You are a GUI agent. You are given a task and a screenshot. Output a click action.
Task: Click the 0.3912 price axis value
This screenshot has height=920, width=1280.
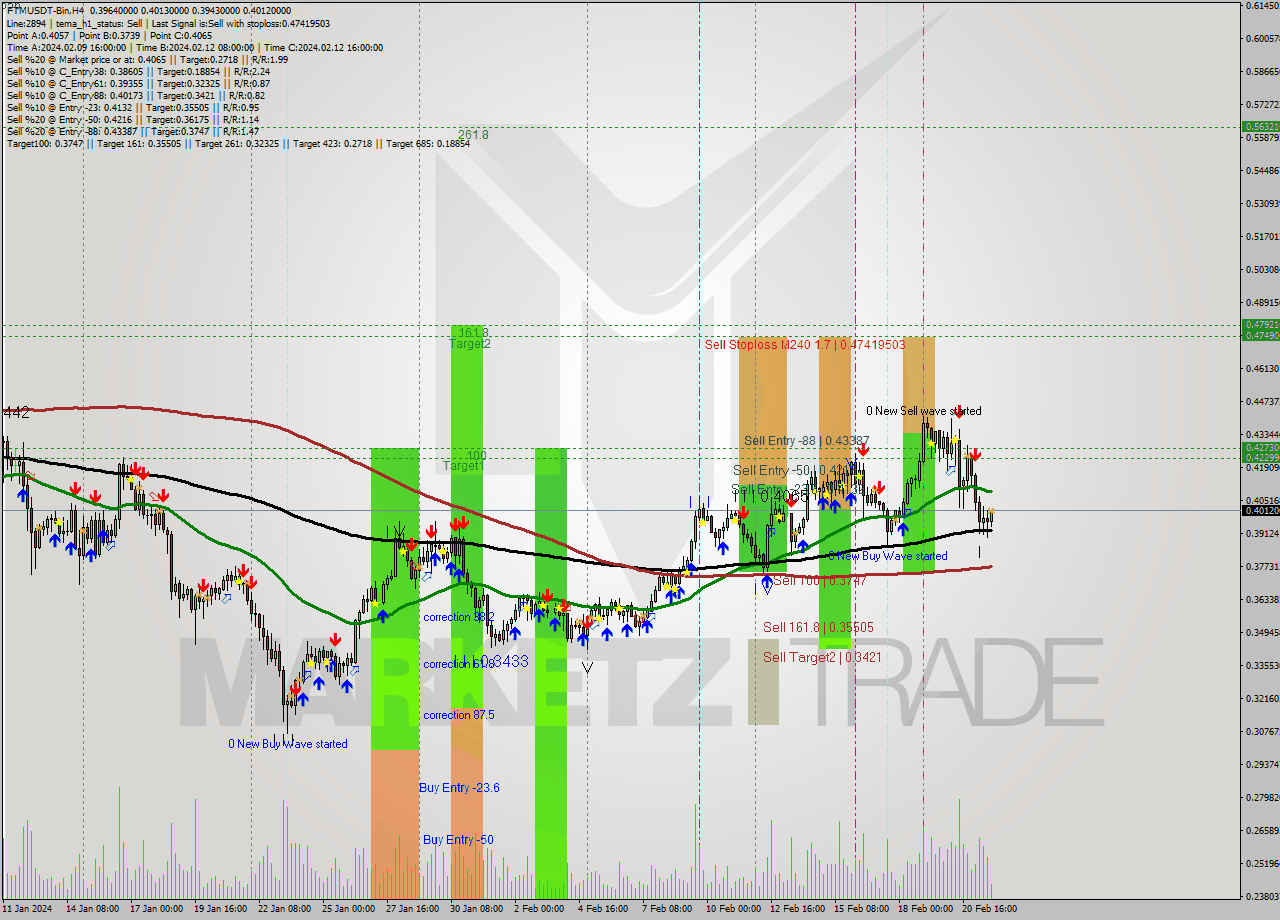tap(1262, 534)
